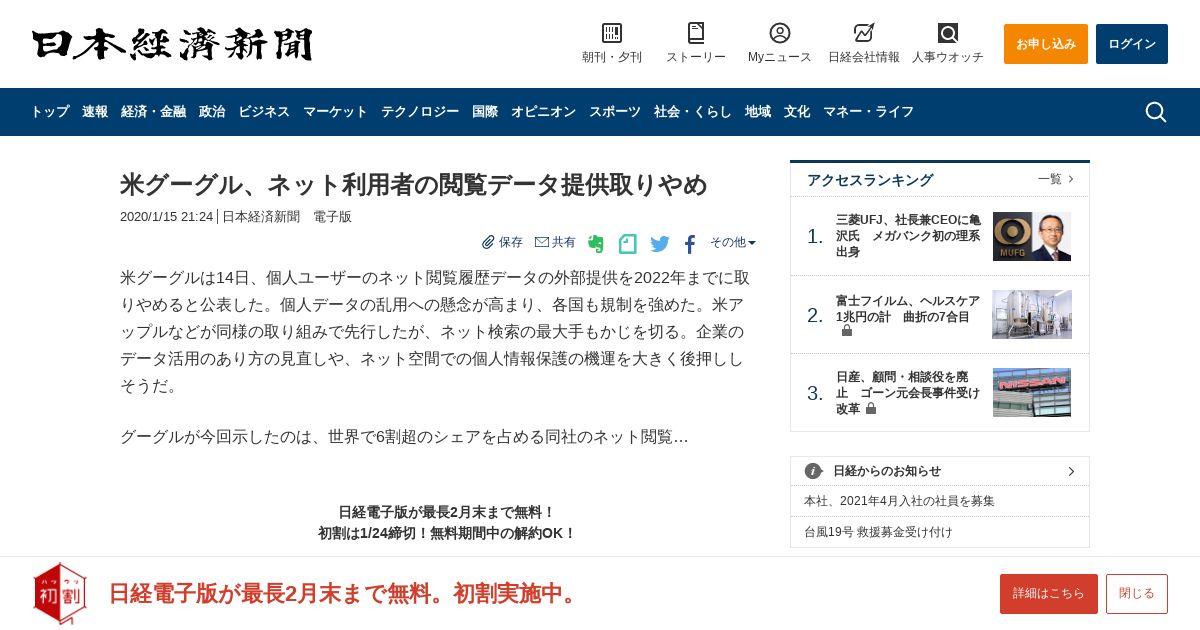Viewport: 1200px width, 630px height.
Task: Open the 文化 section
Action: coord(797,112)
